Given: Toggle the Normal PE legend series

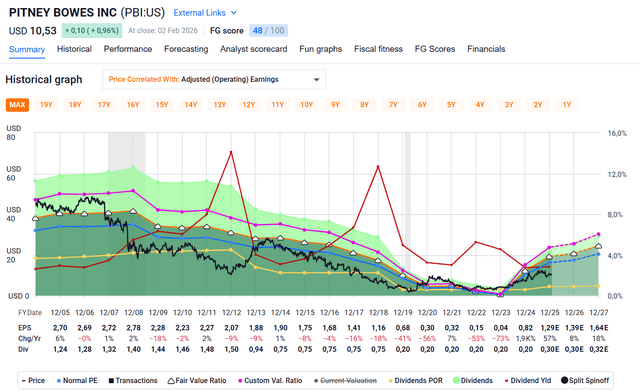Looking at the screenshot, I should click(77, 381).
